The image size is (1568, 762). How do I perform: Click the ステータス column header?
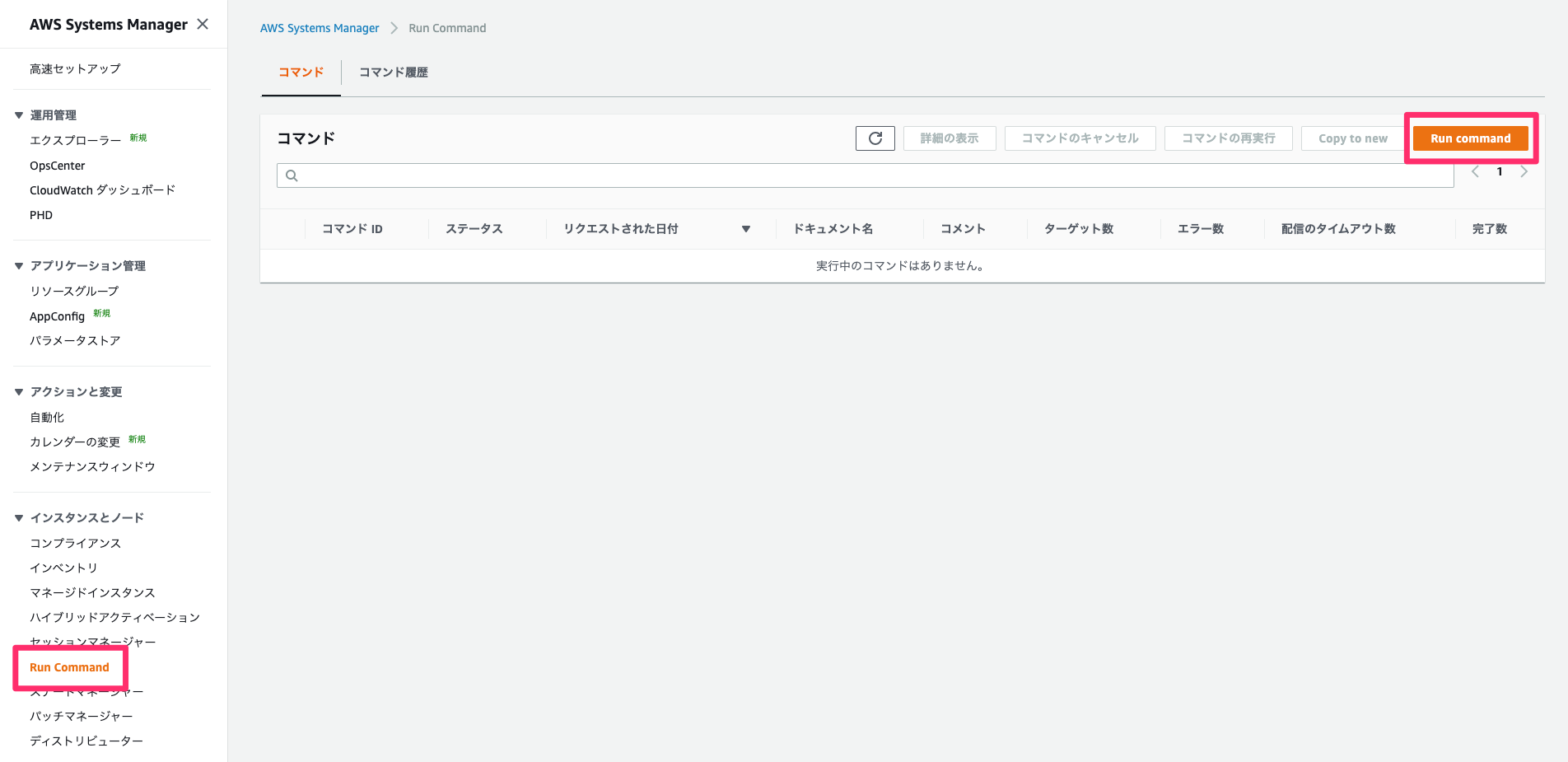coord(474,229)
